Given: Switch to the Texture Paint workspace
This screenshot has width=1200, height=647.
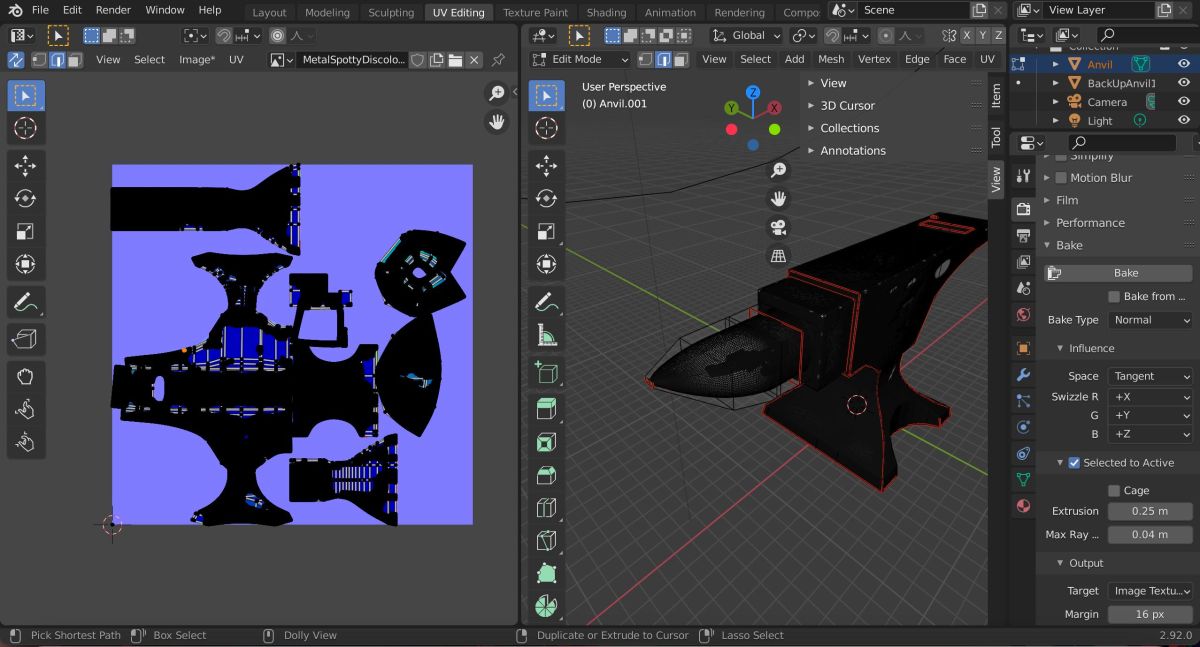Looking at the screenshot, I should pos(535,13).
